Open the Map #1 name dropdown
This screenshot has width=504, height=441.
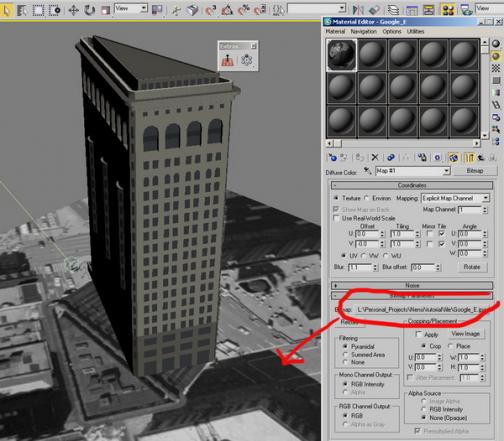click(x=413, y=171)
